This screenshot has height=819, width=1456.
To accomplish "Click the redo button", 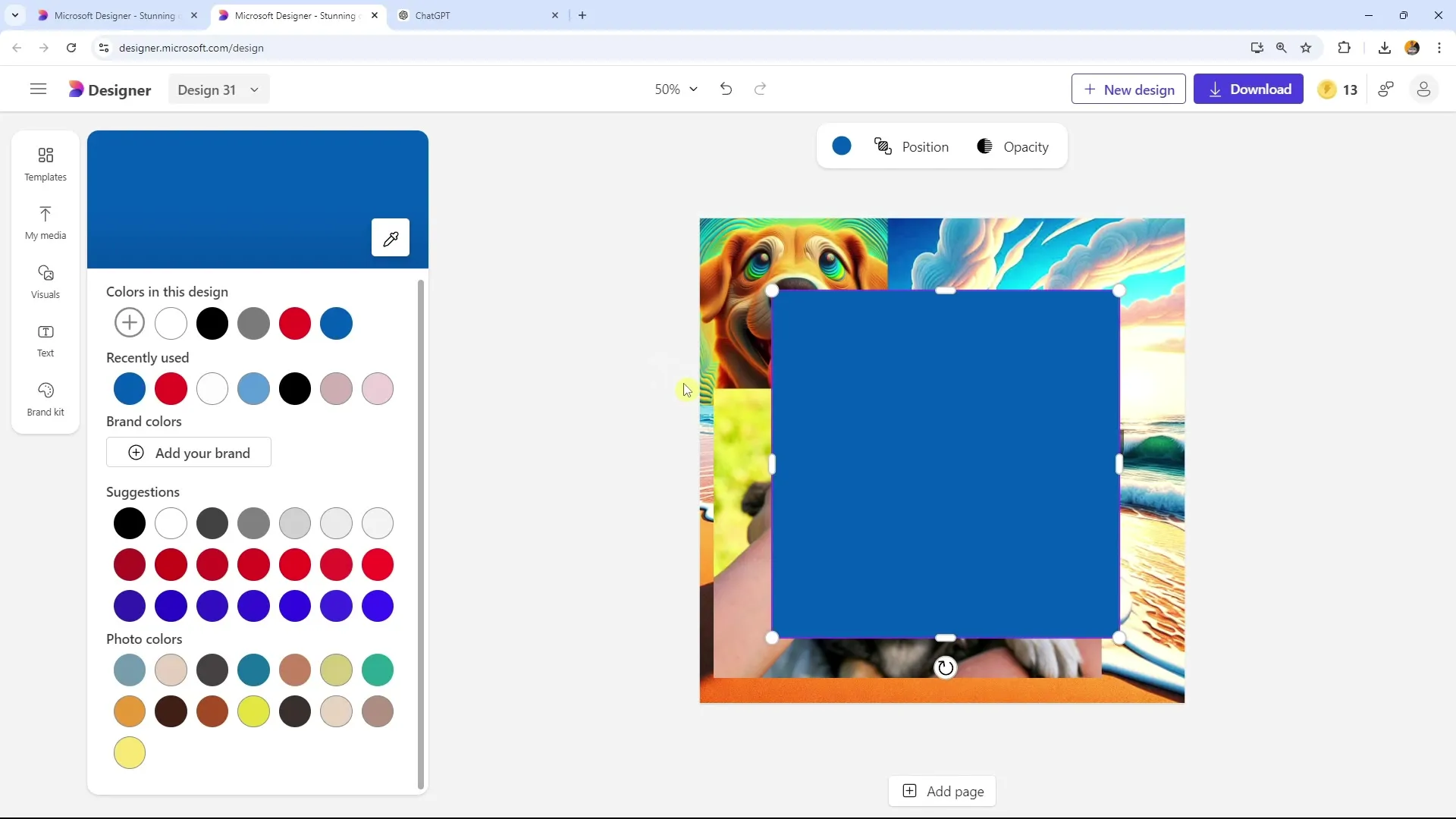I will click(759, 89).
